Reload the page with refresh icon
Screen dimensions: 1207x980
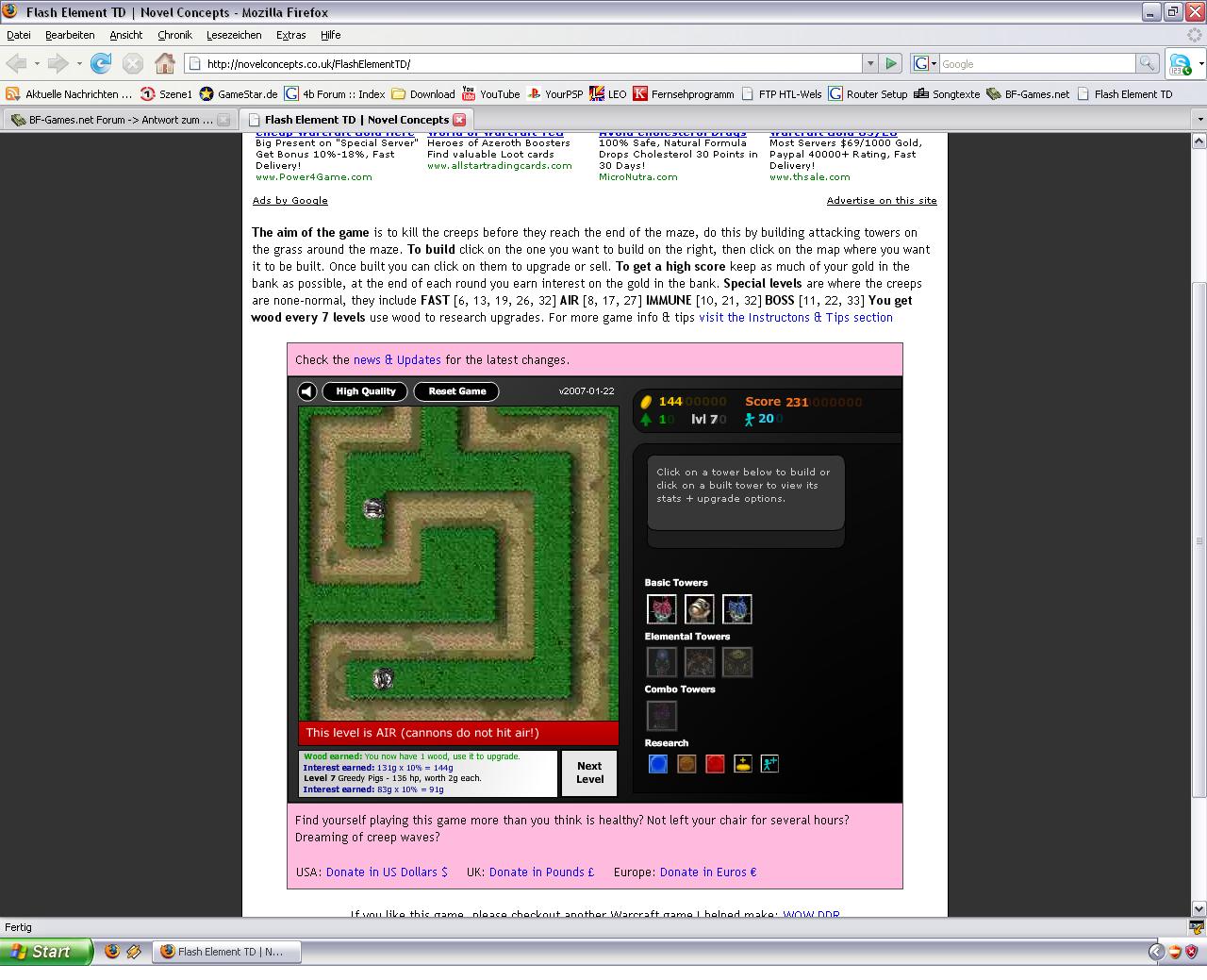[x=101, y=63]
